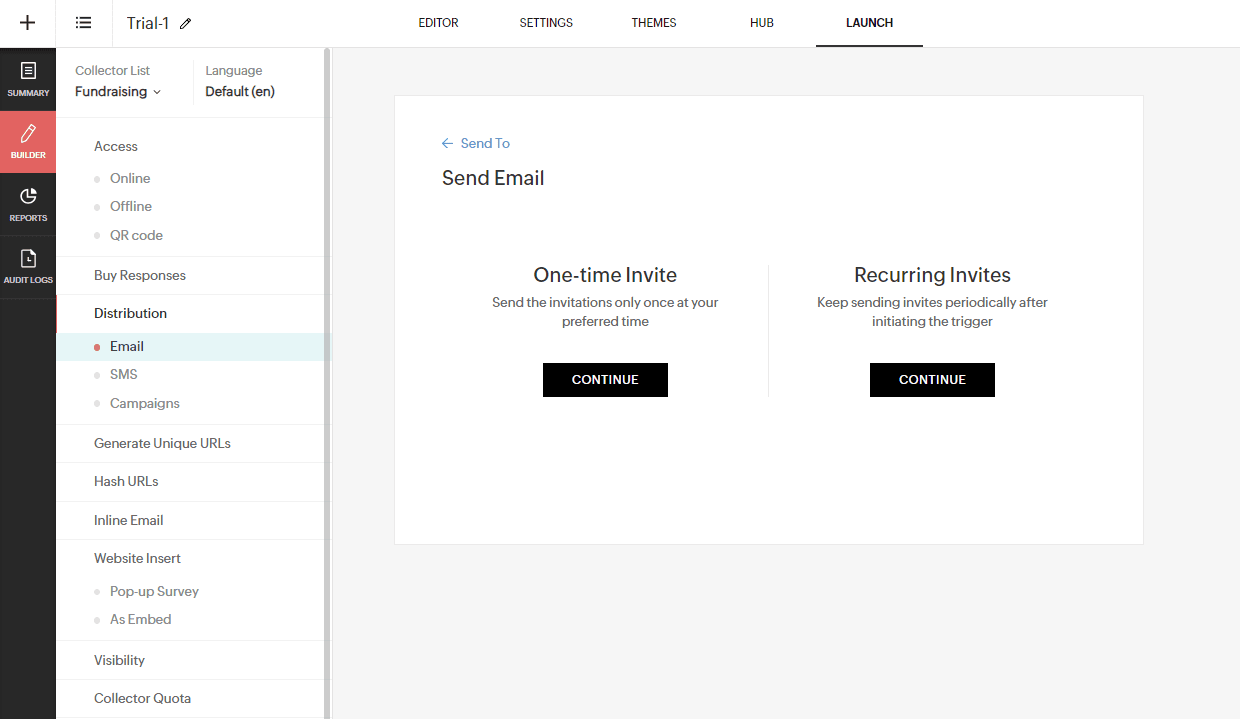The height and width of the screenshot is (719, 1240).
Task: Continue with One-time Invite
Action: point(605,380)
